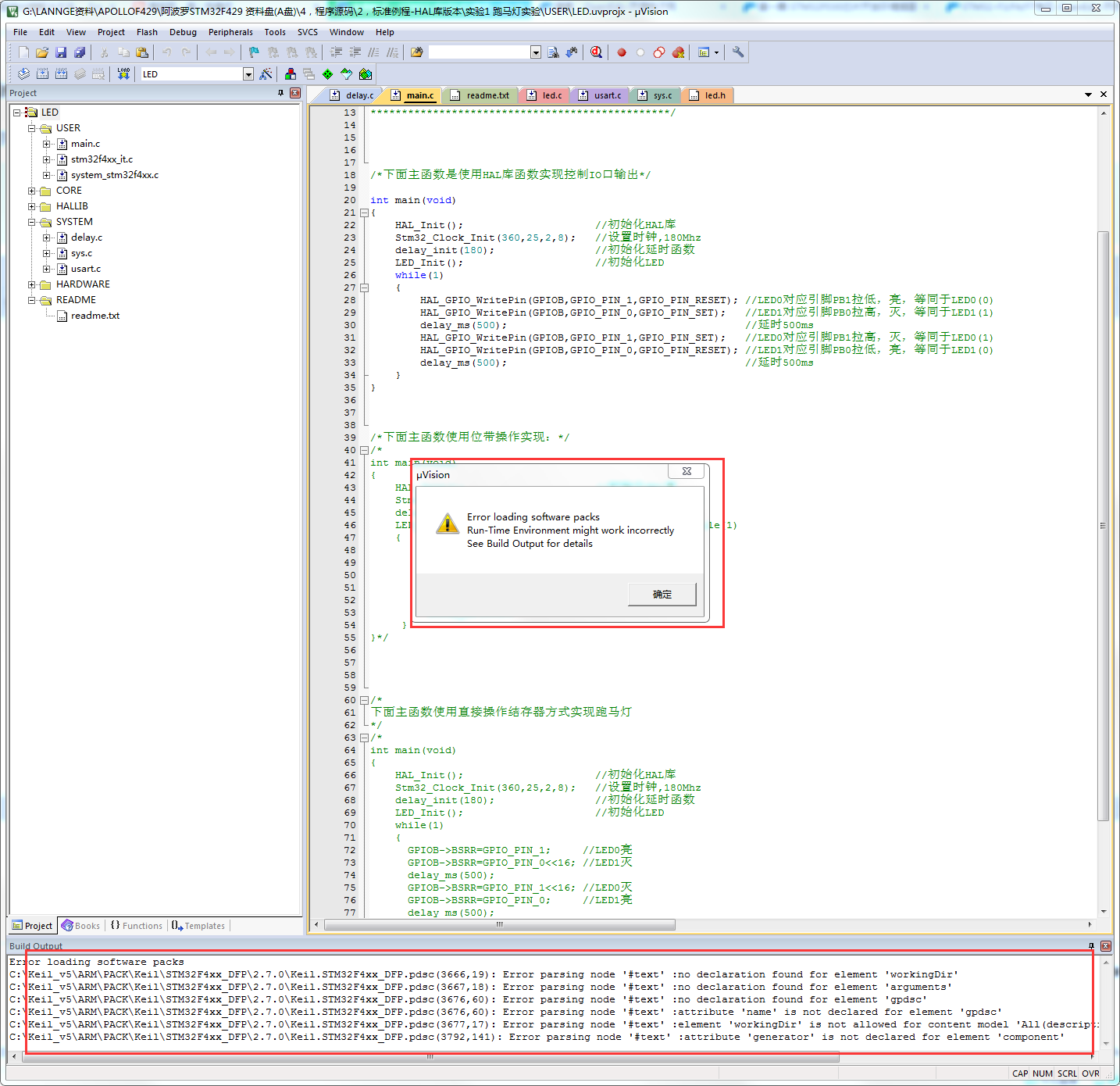Click Kill All Breakpoints icon

coord(678,52)
